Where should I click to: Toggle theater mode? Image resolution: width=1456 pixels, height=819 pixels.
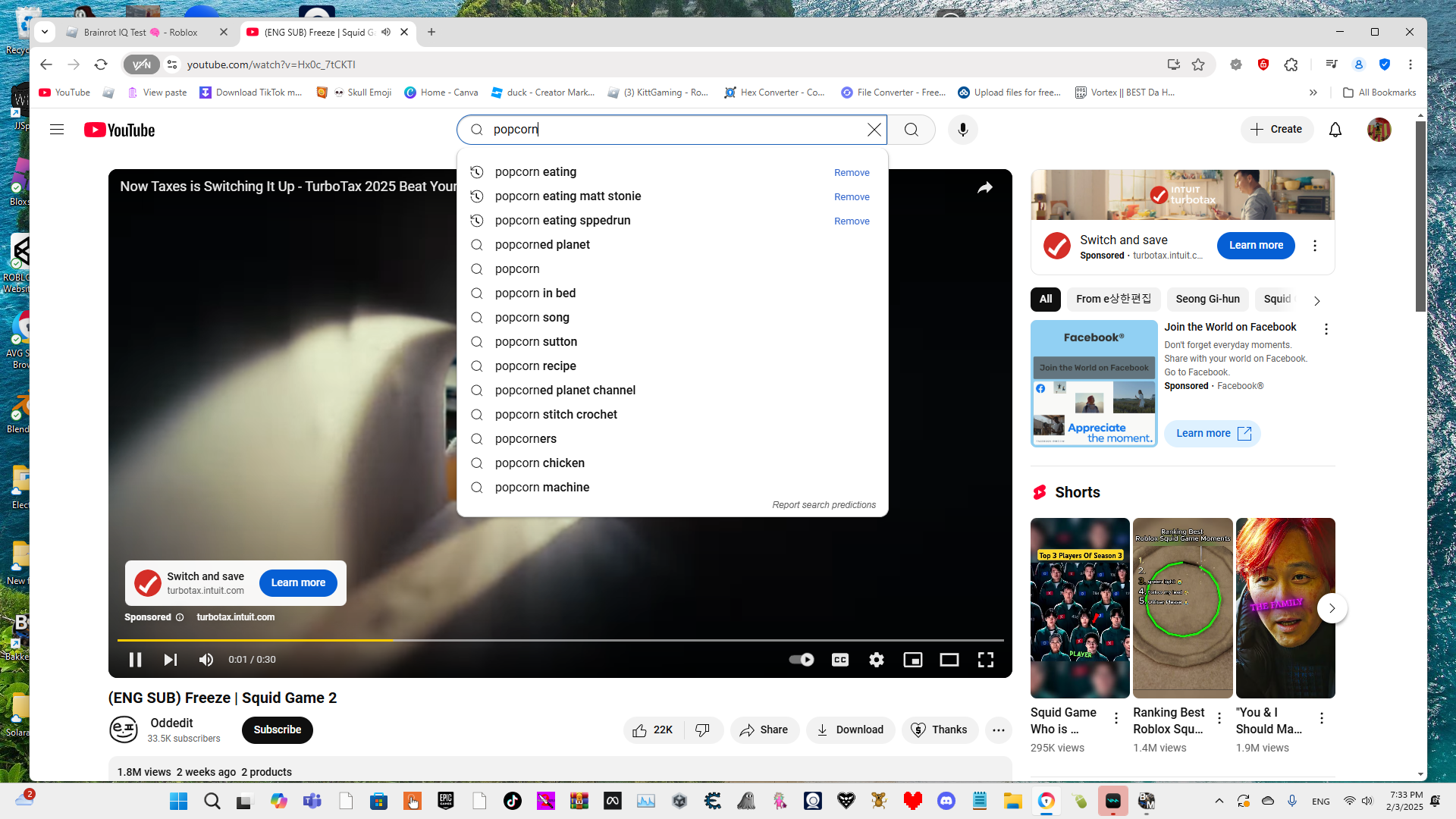coord(949,660)
